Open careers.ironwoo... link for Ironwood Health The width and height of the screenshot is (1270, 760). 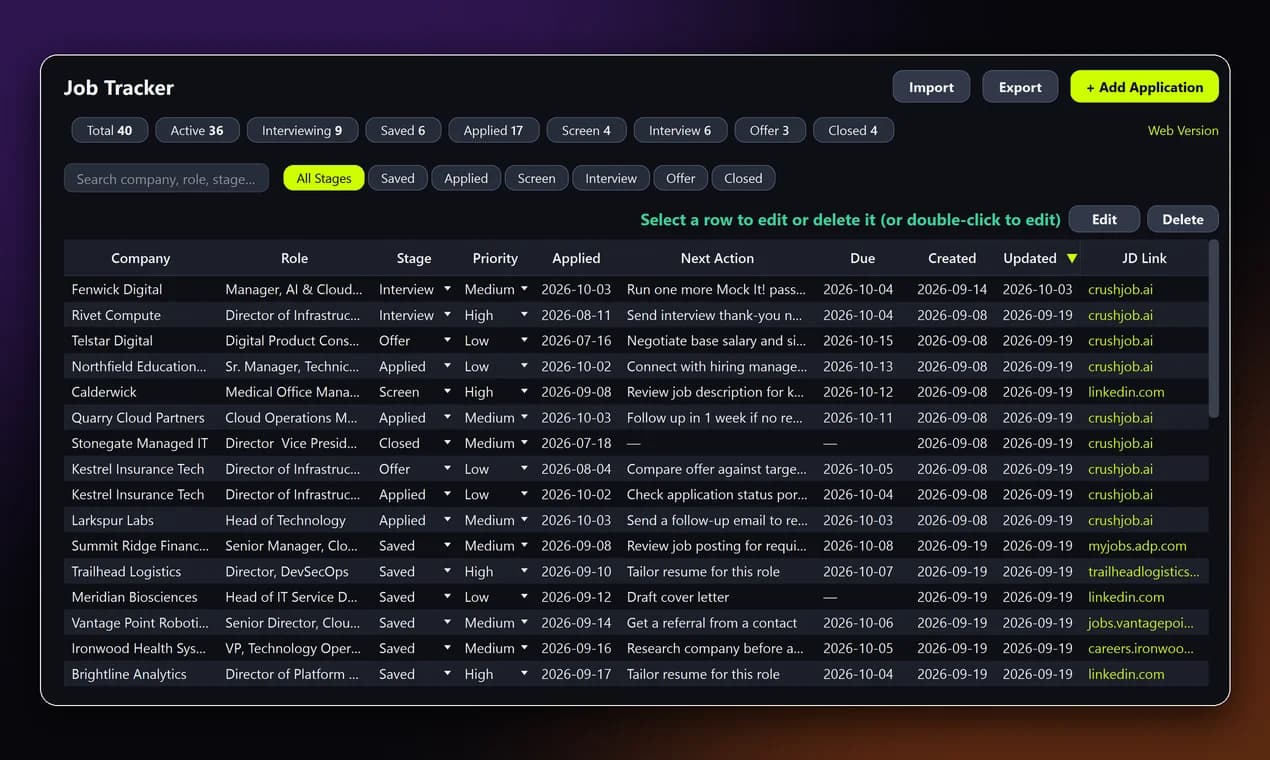pyautogui.click(x=1141, y=648)
